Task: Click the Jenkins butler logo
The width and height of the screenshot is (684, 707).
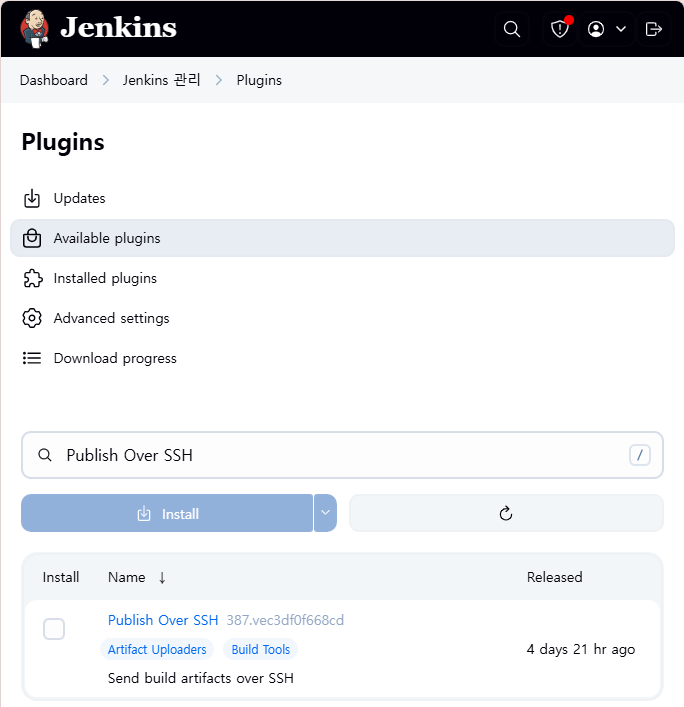Action: 34,28
